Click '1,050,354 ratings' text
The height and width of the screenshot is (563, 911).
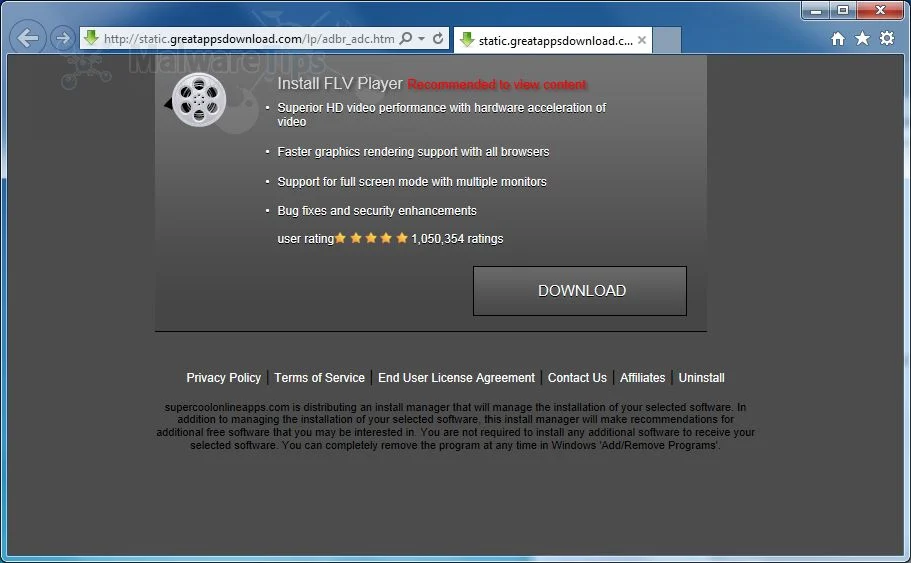(x=457, y=239)
